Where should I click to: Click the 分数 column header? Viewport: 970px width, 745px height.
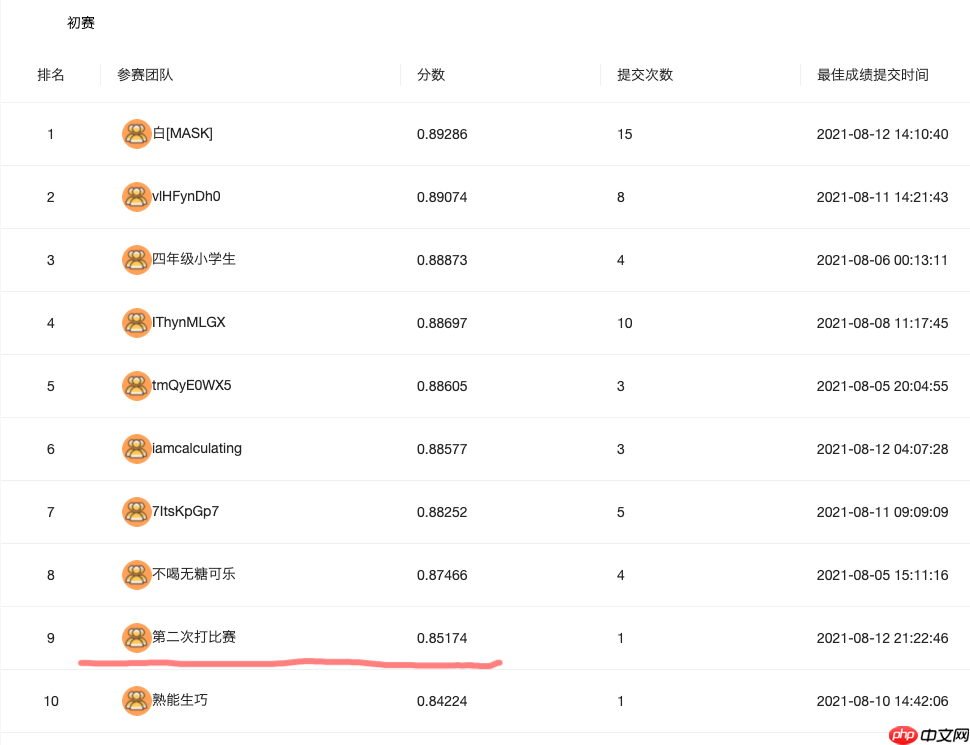[x=430, y=74]
